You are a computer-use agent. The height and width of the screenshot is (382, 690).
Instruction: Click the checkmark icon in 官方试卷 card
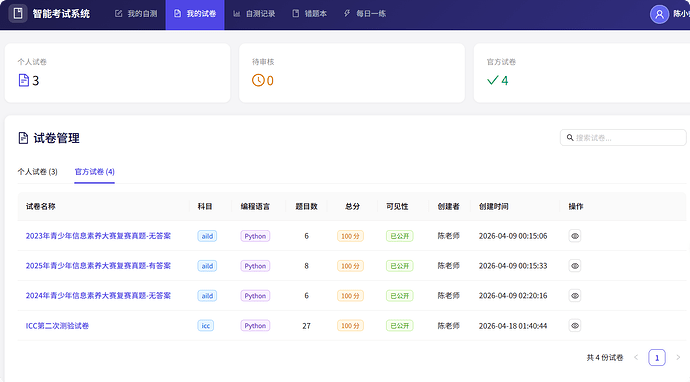pyautogui.click(x=492, y=80)
